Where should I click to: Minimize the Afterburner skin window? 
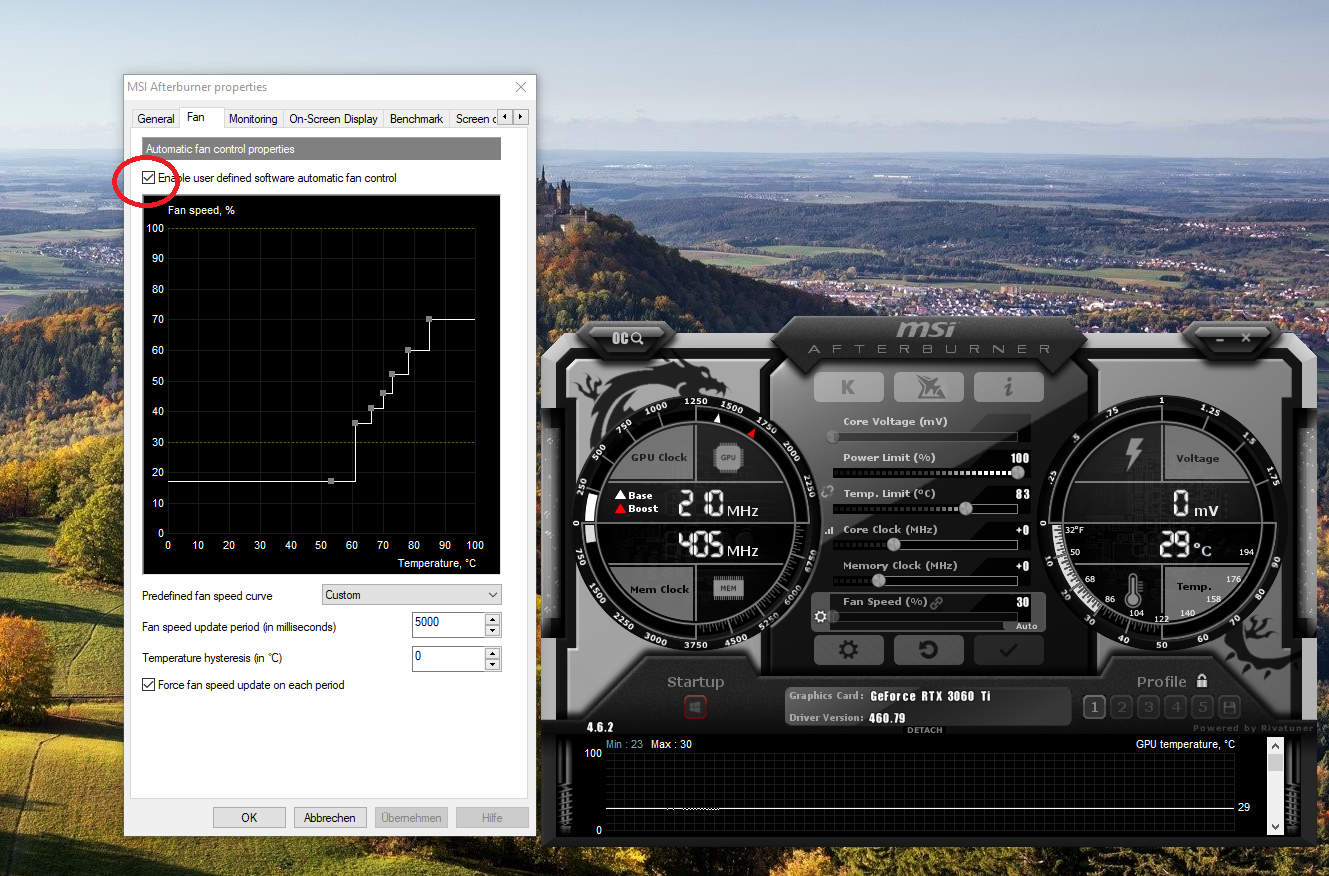(1219, 339)
